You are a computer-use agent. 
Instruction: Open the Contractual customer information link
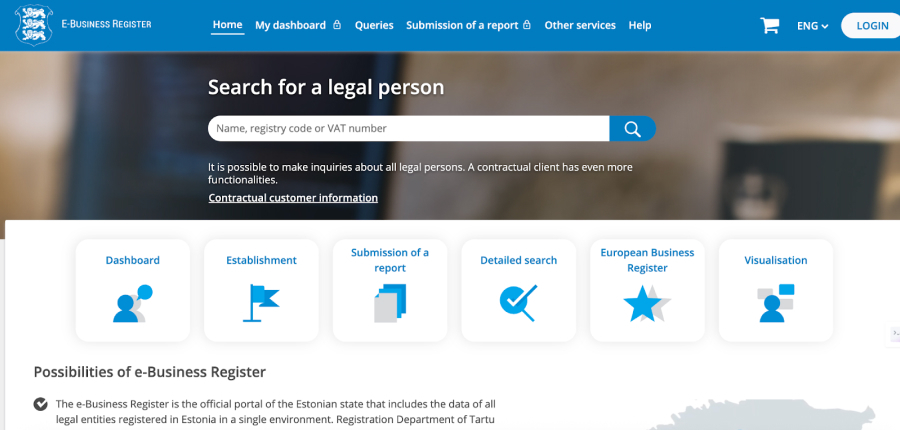293,198
